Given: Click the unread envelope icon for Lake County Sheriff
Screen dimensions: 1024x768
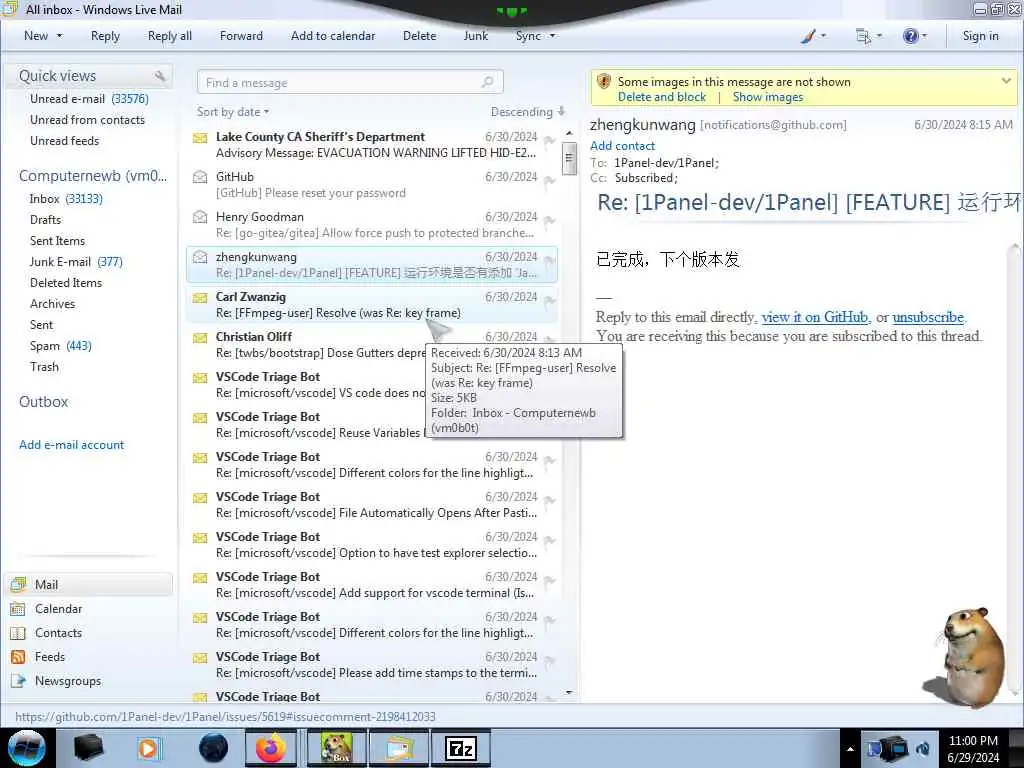Looking at the screenshot, I should 200,138.
